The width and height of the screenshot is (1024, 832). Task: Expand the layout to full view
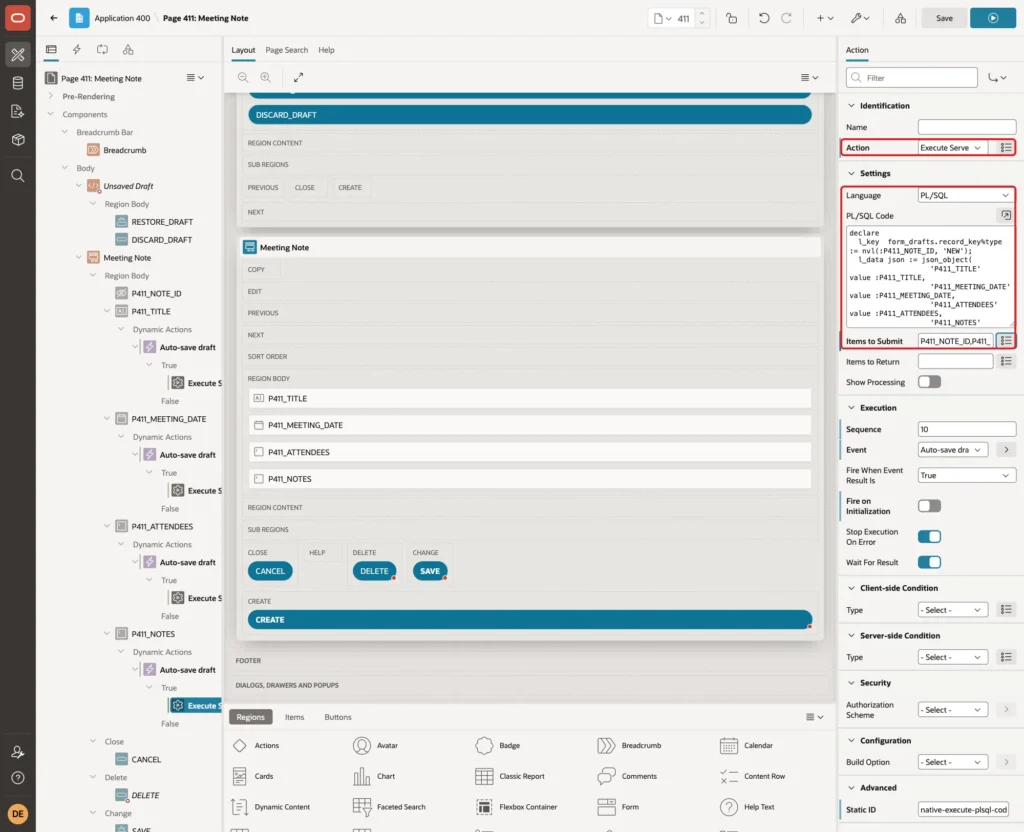point(298,77)
